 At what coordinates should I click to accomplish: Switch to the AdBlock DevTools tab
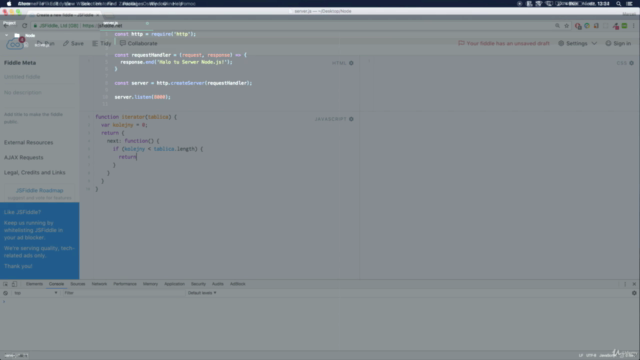point(238,284)
